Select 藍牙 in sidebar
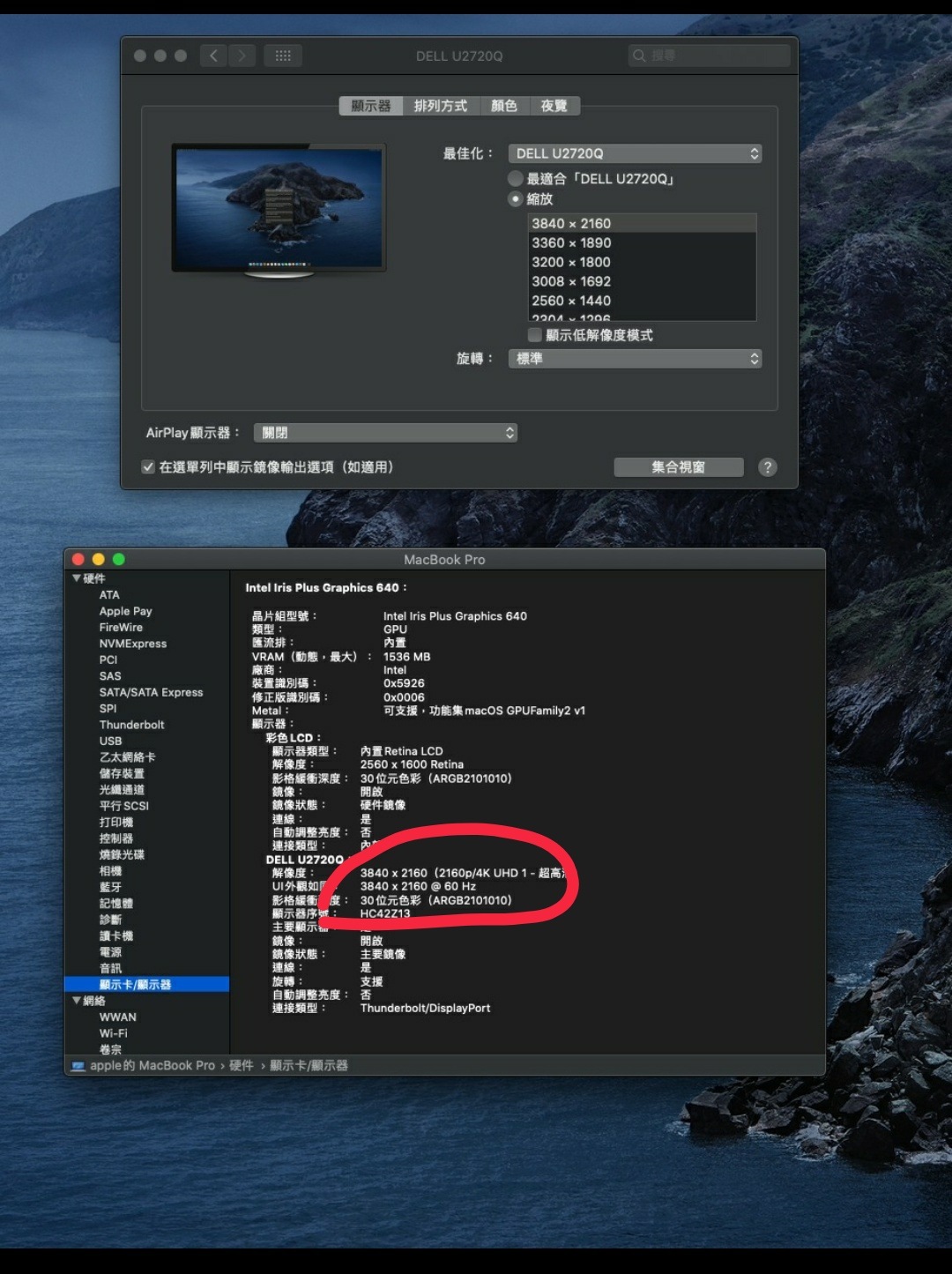 pyautogui.click(x=110, y=887)
